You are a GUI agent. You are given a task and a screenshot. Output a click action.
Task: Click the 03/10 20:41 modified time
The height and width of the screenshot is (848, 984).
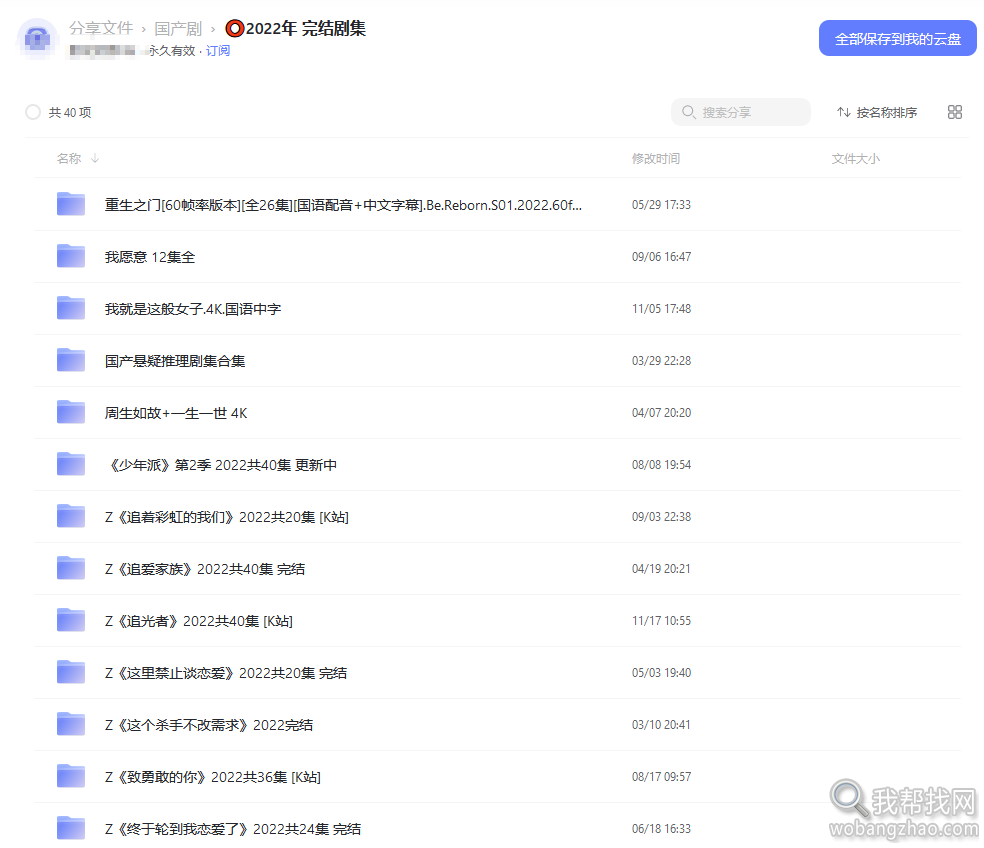[x=661, y=726]
